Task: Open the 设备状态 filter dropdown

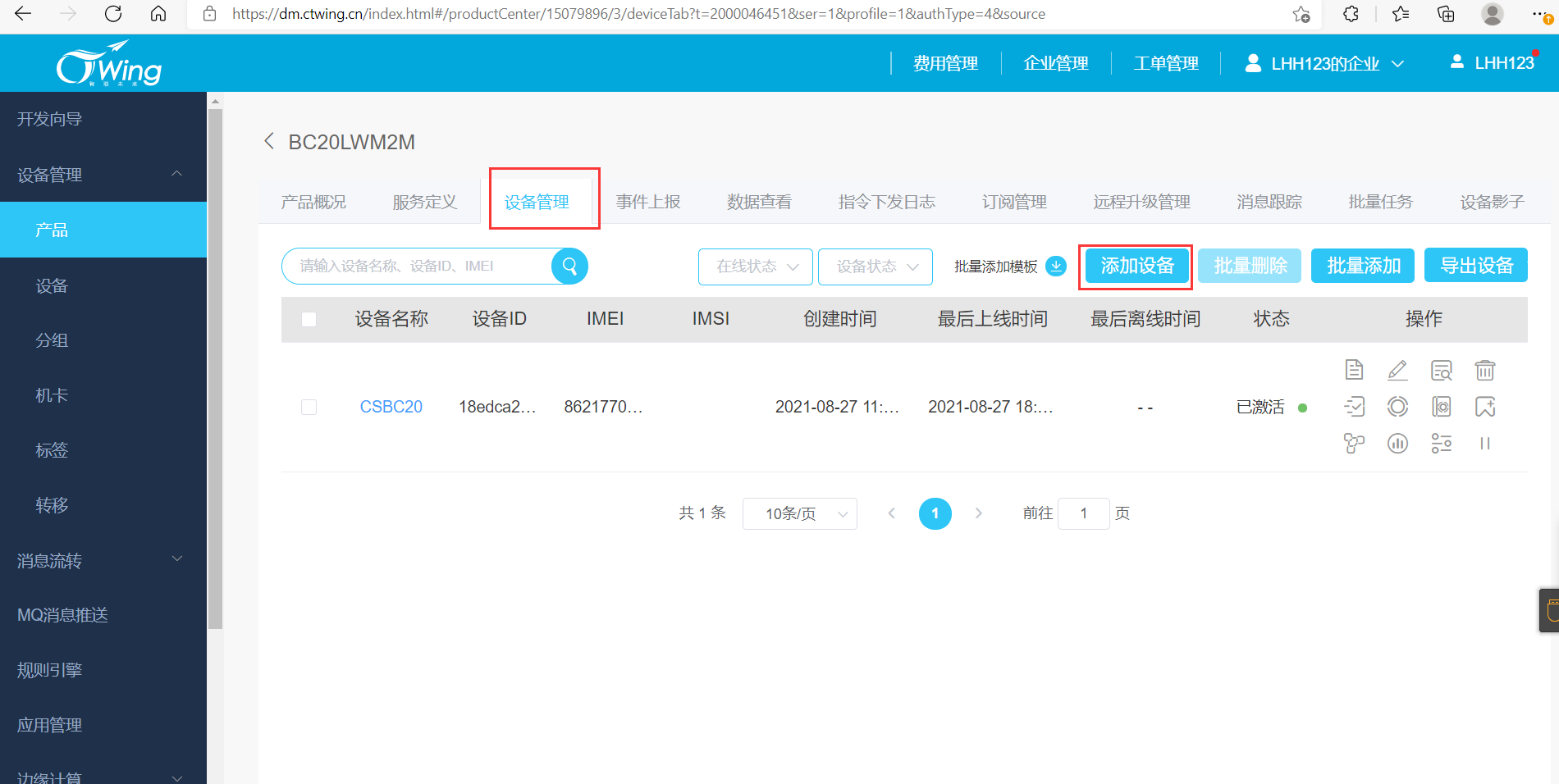Action: tap(875, 266)
